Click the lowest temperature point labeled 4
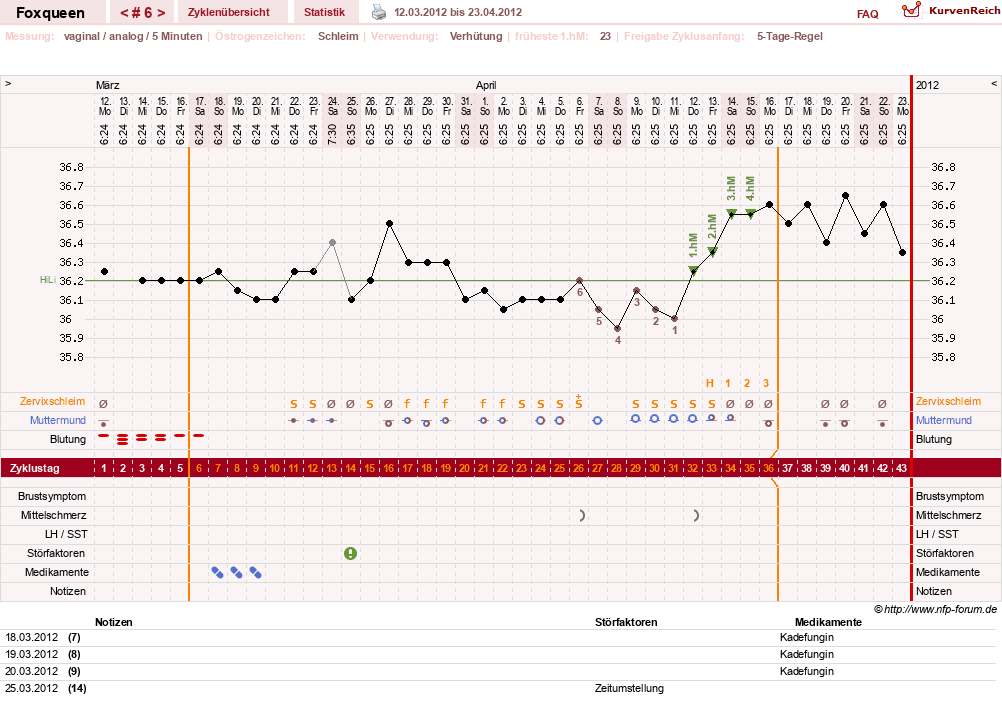The height and width of the screenshot is (721, 1002). click(x=617, y=329)
